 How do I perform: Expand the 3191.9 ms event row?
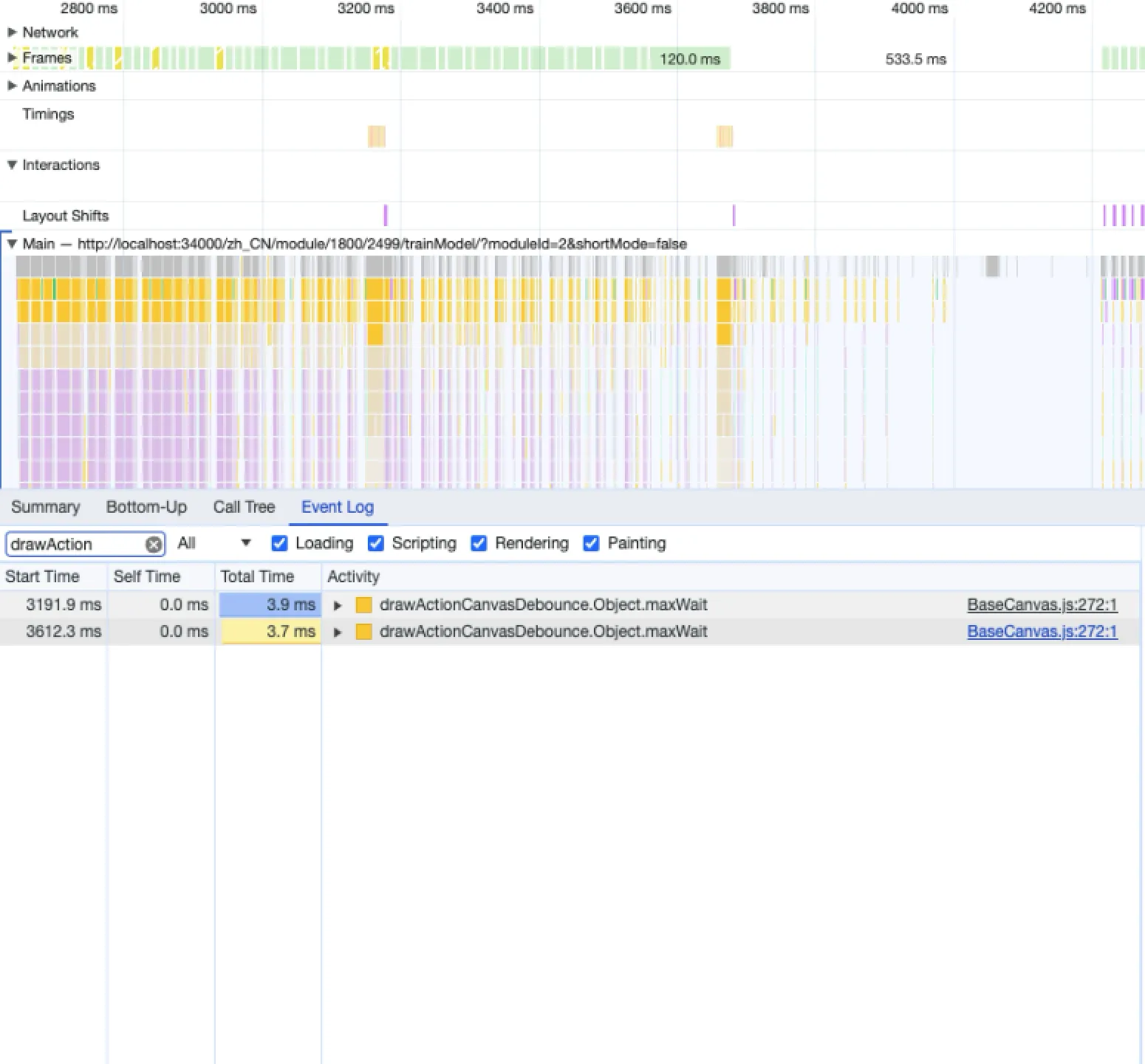338,606
